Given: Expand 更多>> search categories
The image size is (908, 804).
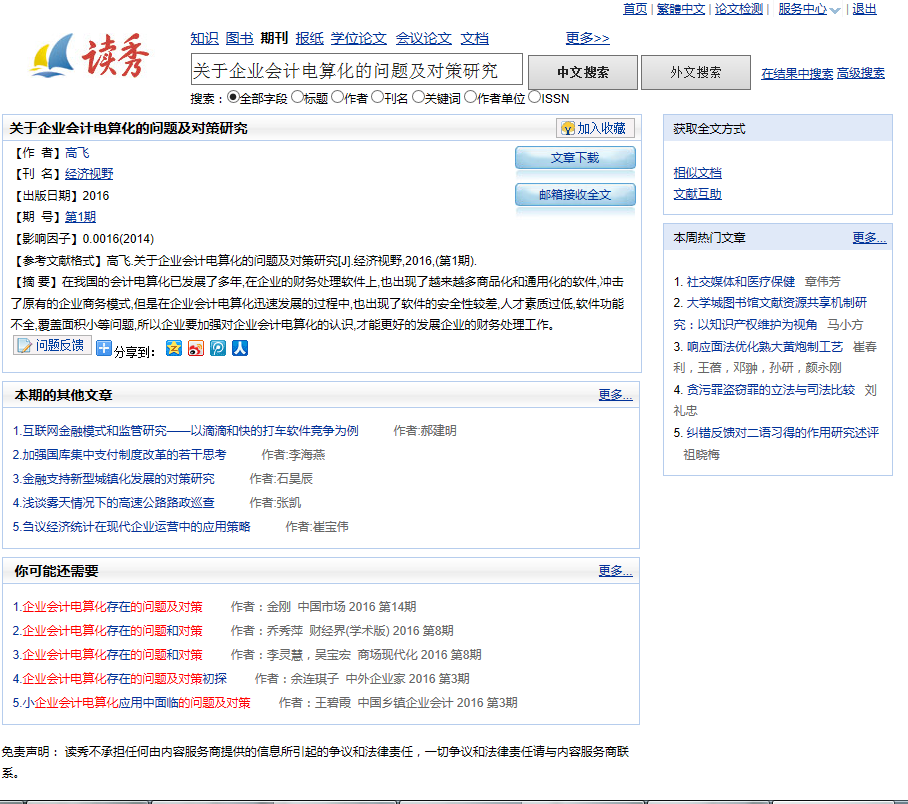Looking at the screenshot, I should [x=587, y=38].
